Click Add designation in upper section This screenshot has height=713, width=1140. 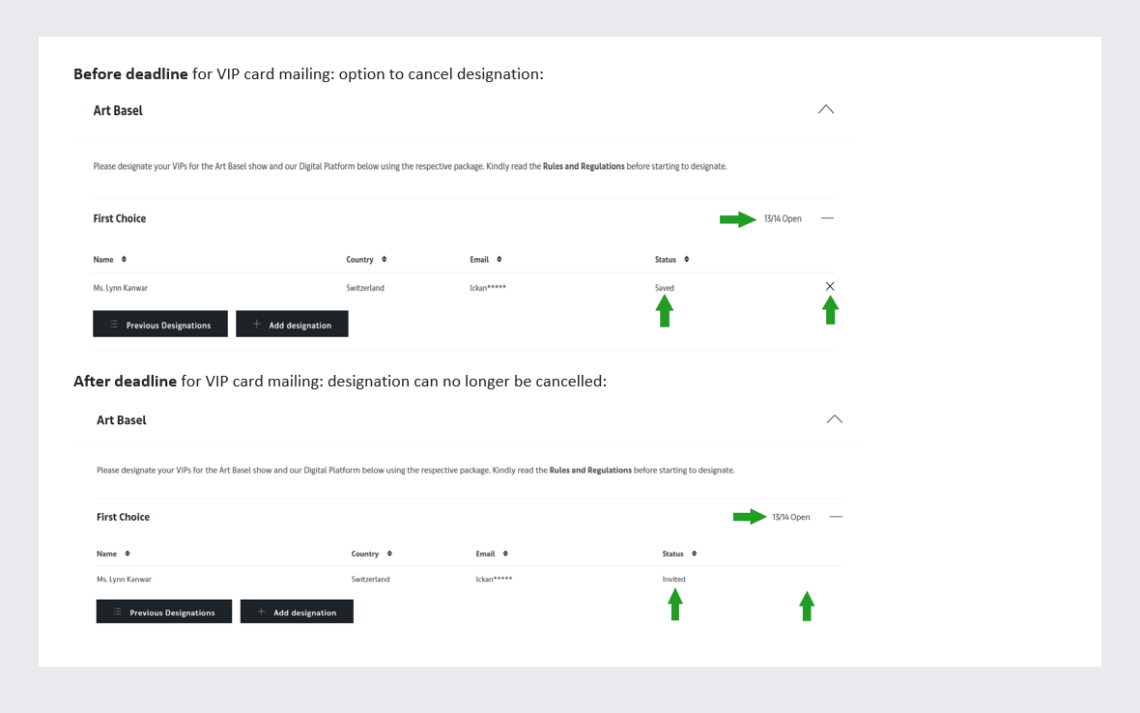[292, 324]
